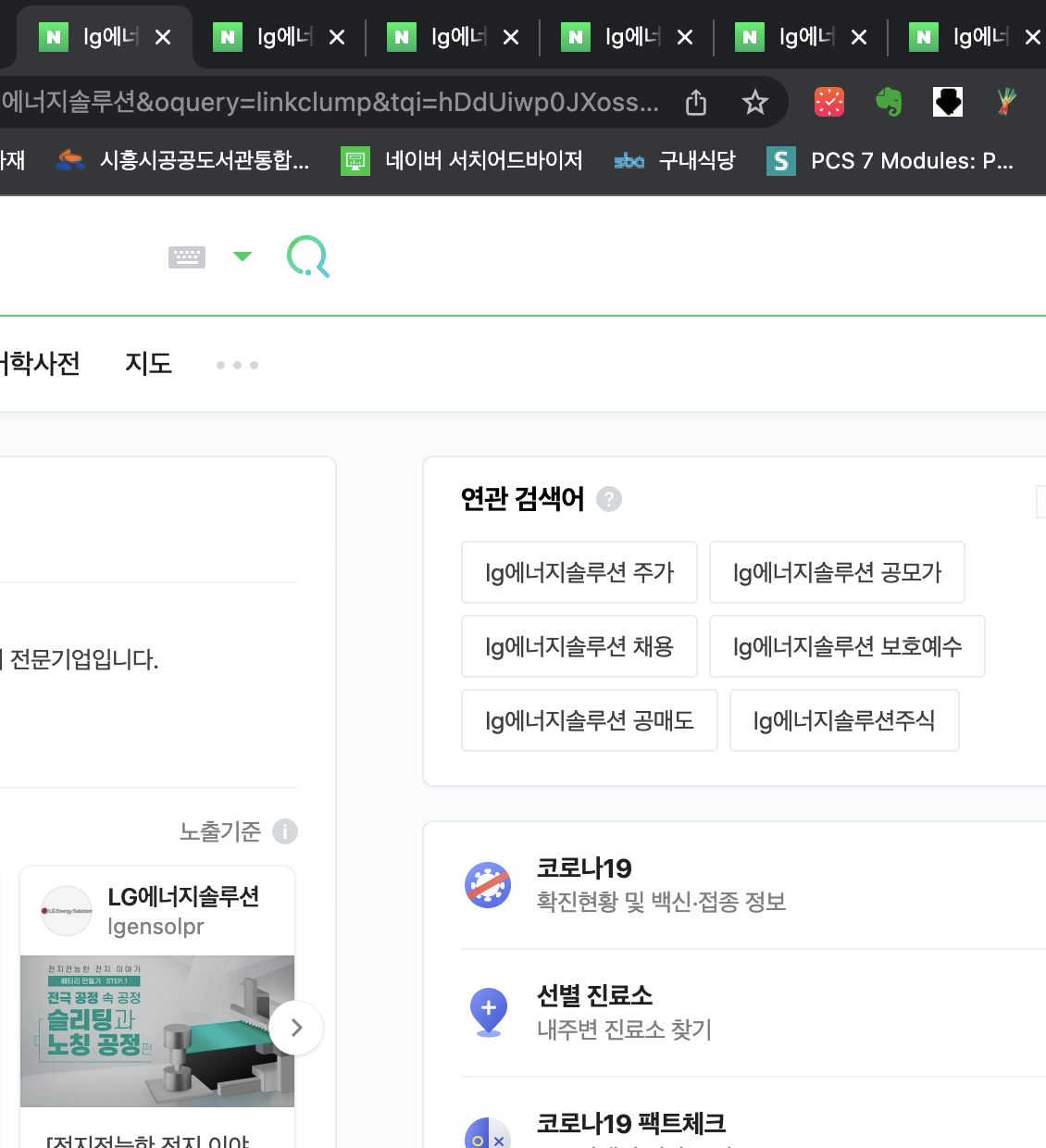1046x1148 pixels.
Task: Click the browser address bar URL
Action: click(x=330, y=102)
